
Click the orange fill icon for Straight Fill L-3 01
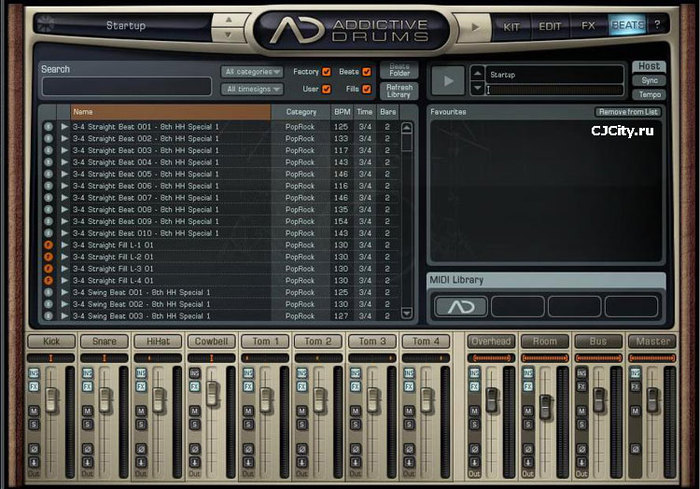click(x=48, y=269)
